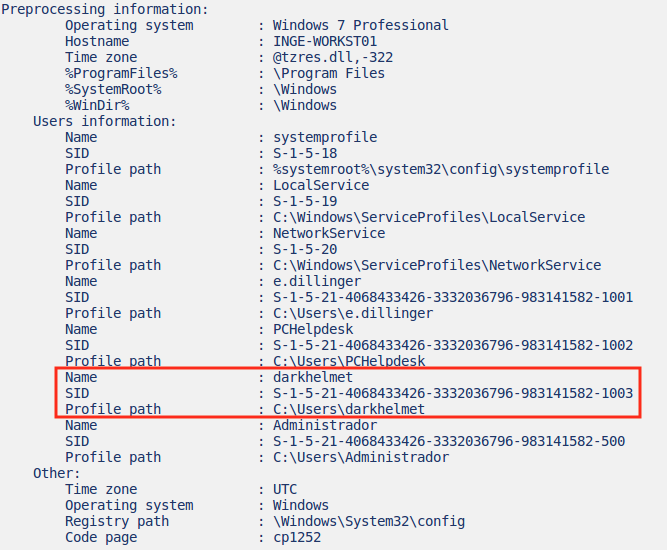Click the 'Preprocessing information:' header line
This screenshot has height=550, width=667.
(x=105, y=9)
